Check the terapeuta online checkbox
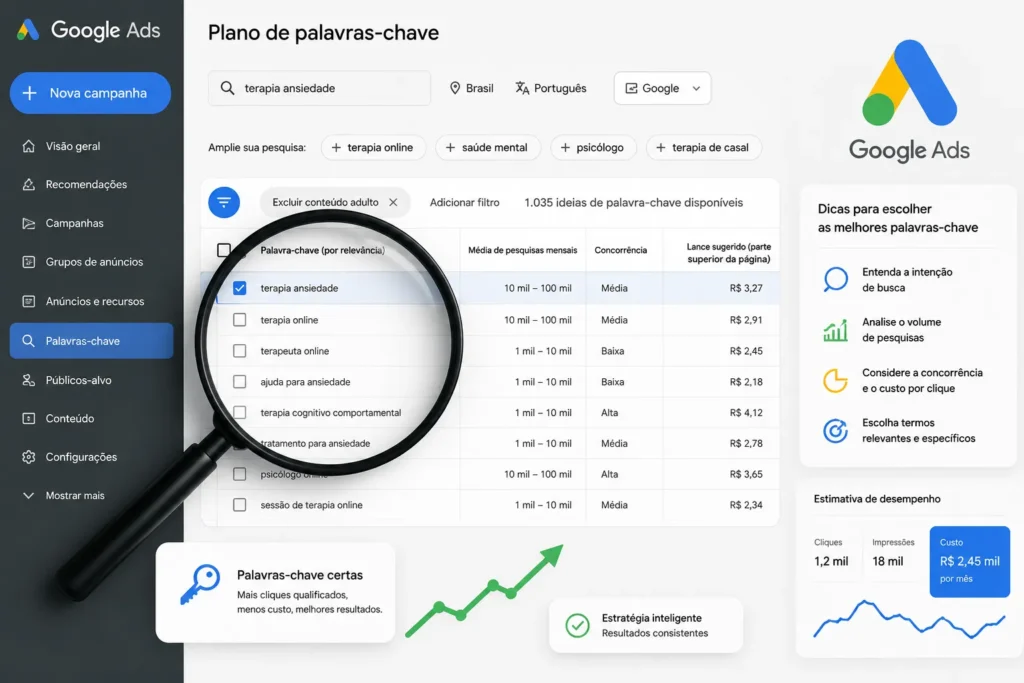Screen dimensions: 1024x683 240,351
